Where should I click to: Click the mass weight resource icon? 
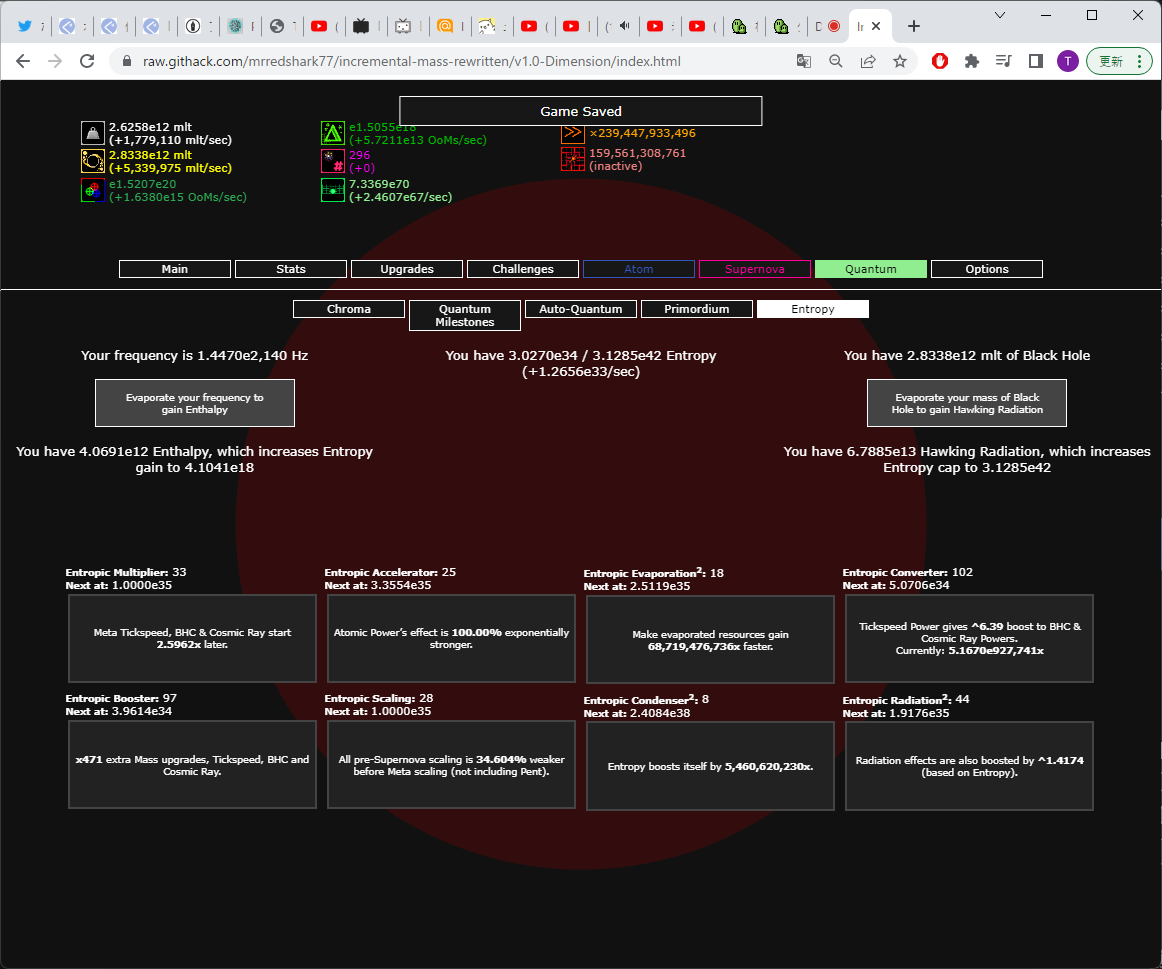[x=93, y=133]
